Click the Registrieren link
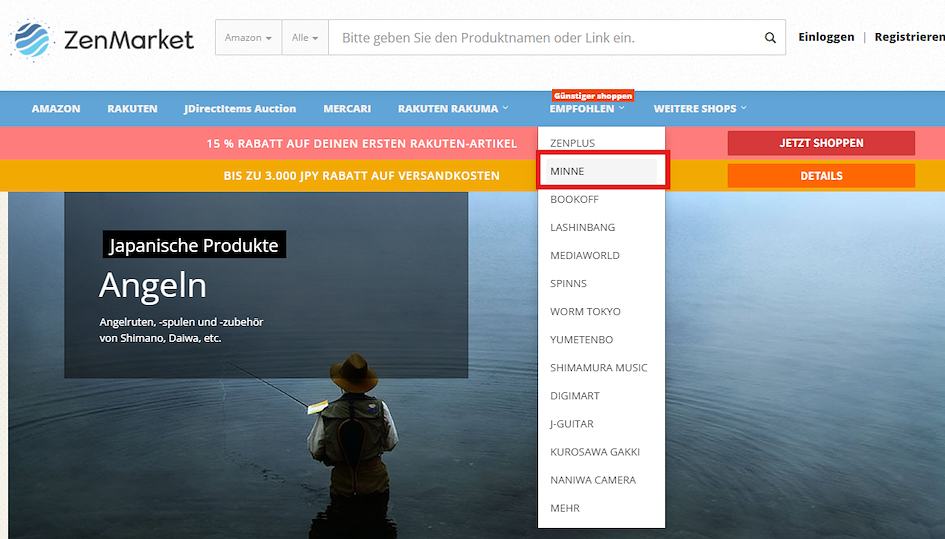The height and width of the screenshot is (539, 945). [909, 37]
